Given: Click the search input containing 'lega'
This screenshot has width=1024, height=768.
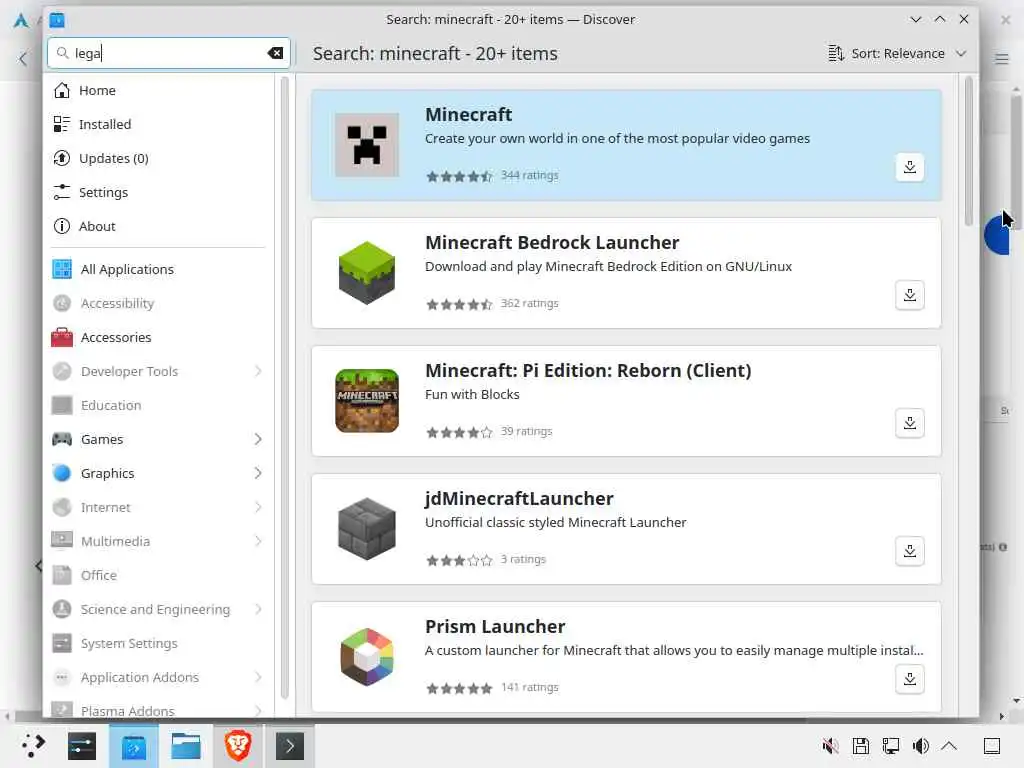Looking at the screenshot, I should point(168,54).
